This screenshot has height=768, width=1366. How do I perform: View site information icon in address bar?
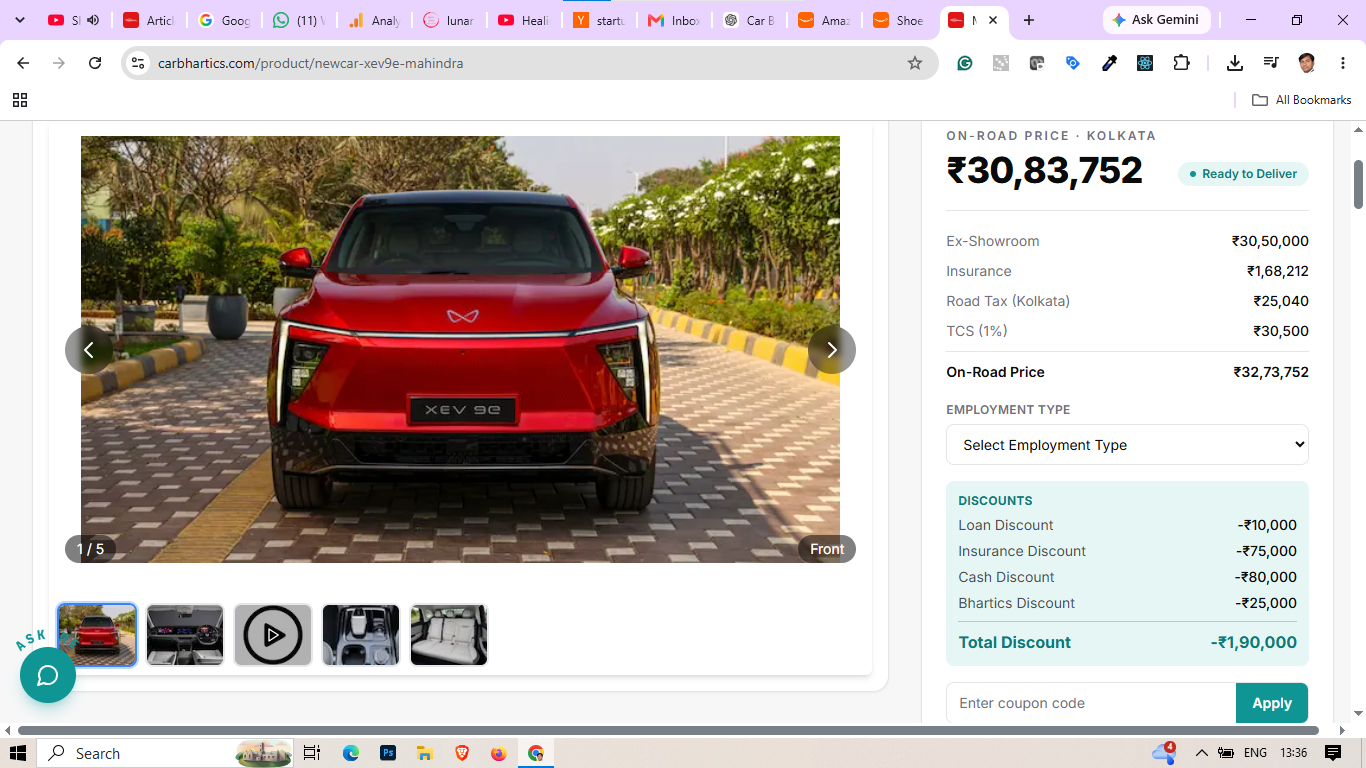[138, 63]
